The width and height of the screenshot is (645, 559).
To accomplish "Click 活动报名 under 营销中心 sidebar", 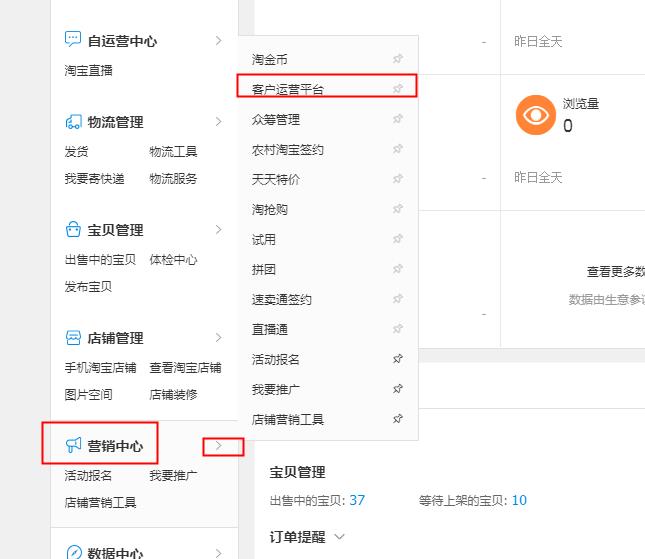I will (x=88, y=475).
